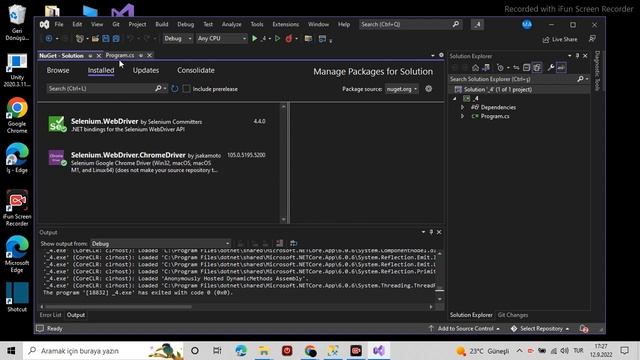Screen dimensions: 640x360
Task: Switch to the Consolidate tab
Action: point(196,70)
